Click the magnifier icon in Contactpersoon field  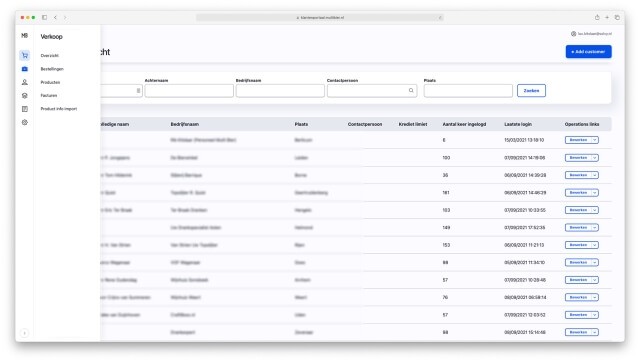(411, 91)
